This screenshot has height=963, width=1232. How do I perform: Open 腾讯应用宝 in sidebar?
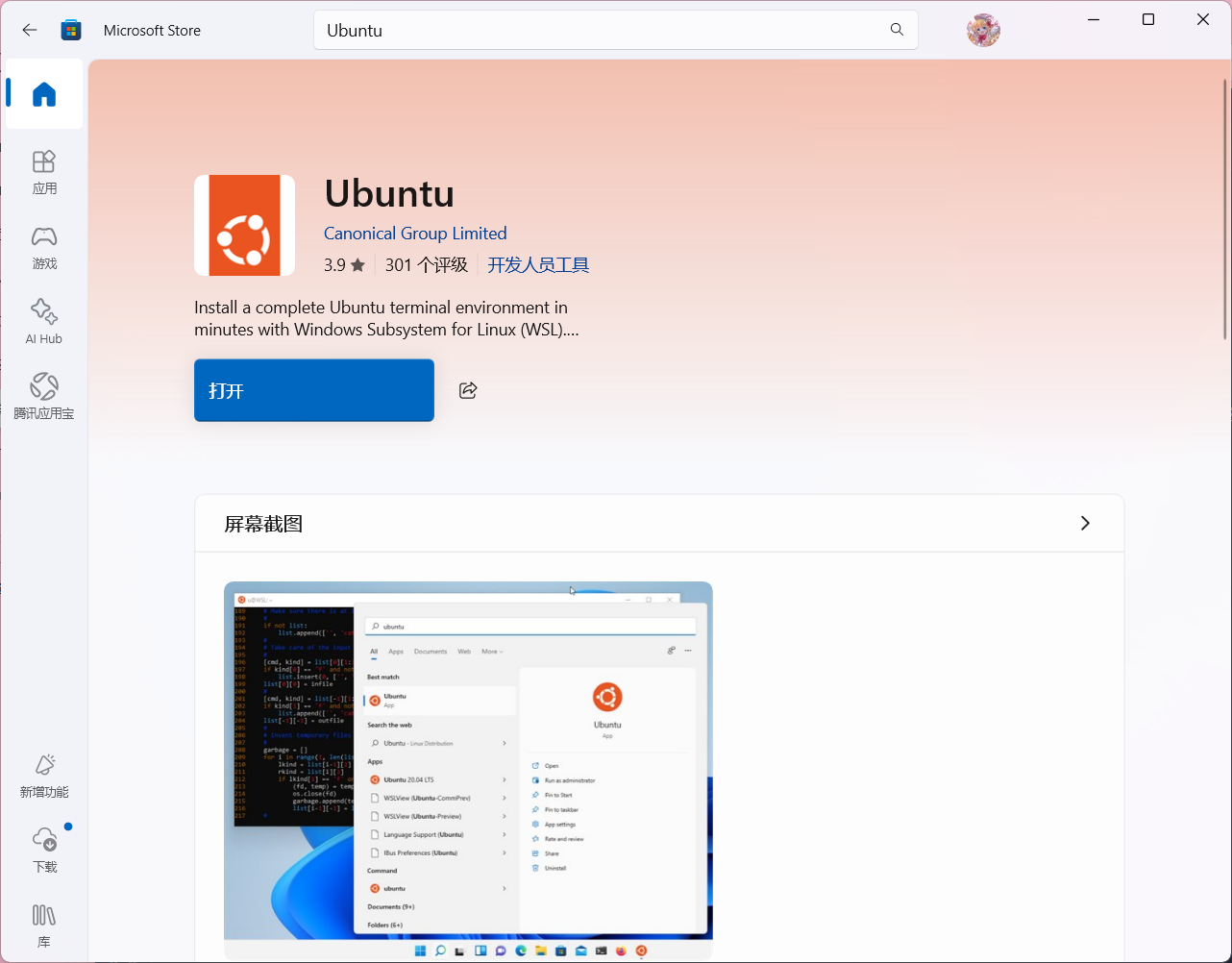click(44, 397)
